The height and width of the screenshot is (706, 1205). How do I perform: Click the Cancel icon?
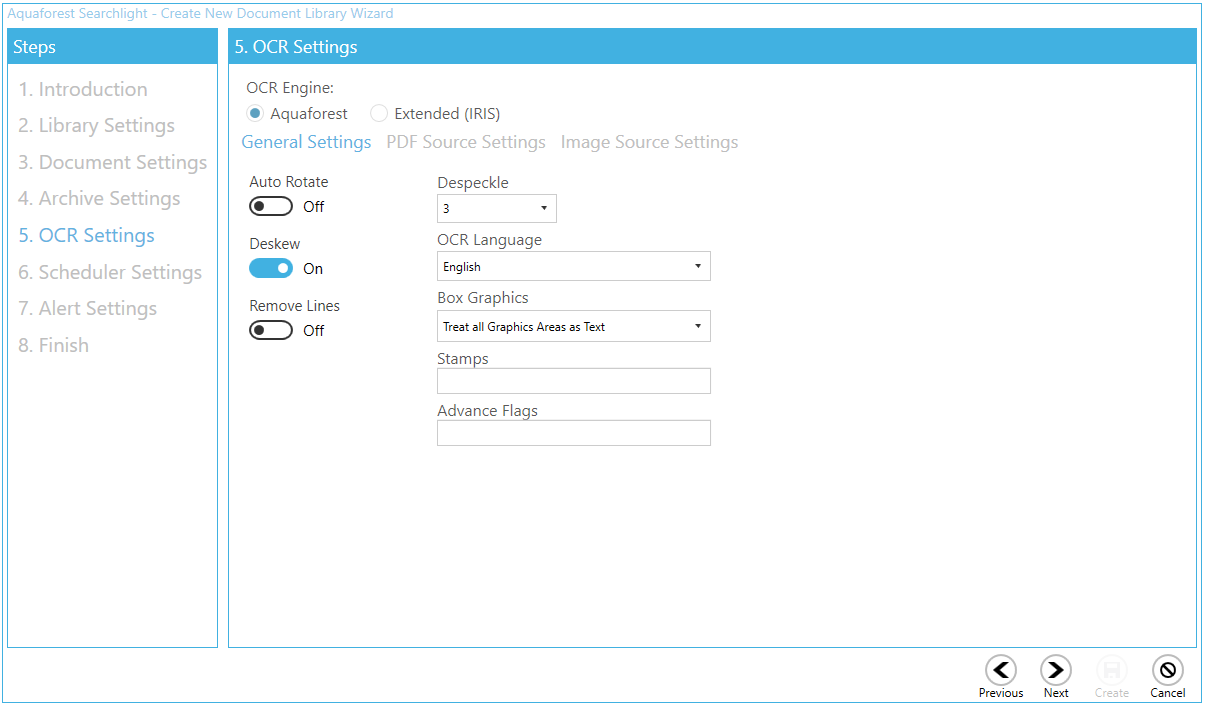[x=1167, y=670]
